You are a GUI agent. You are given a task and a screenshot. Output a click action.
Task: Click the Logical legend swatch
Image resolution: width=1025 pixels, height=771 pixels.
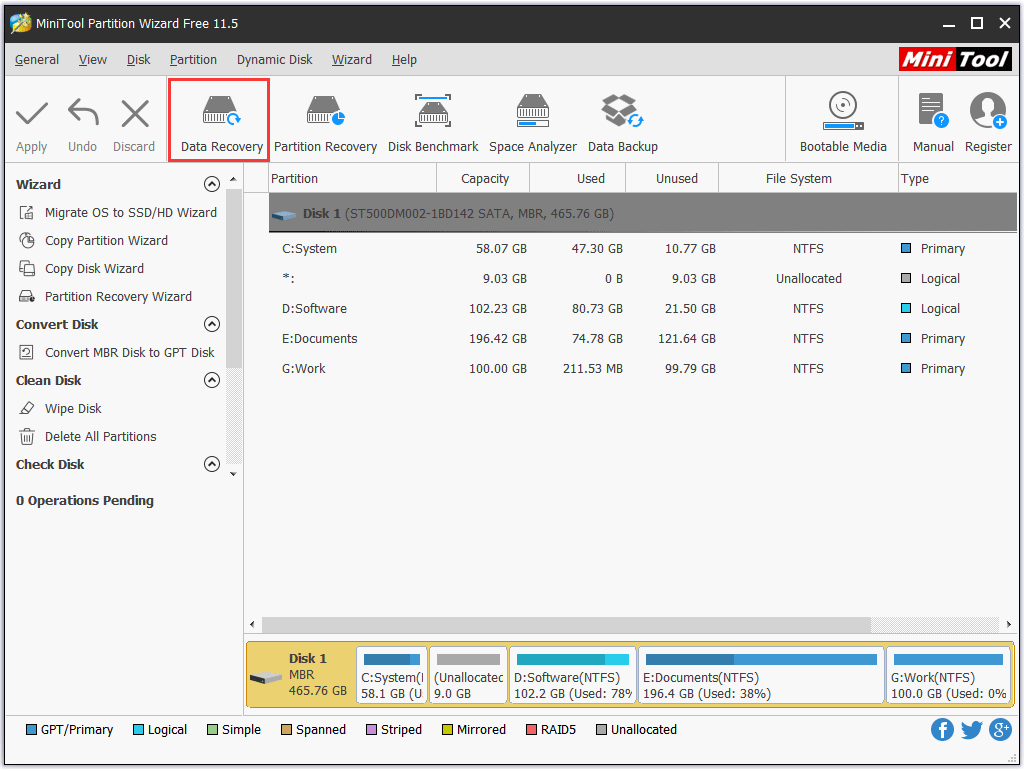[x=138, y=730]
